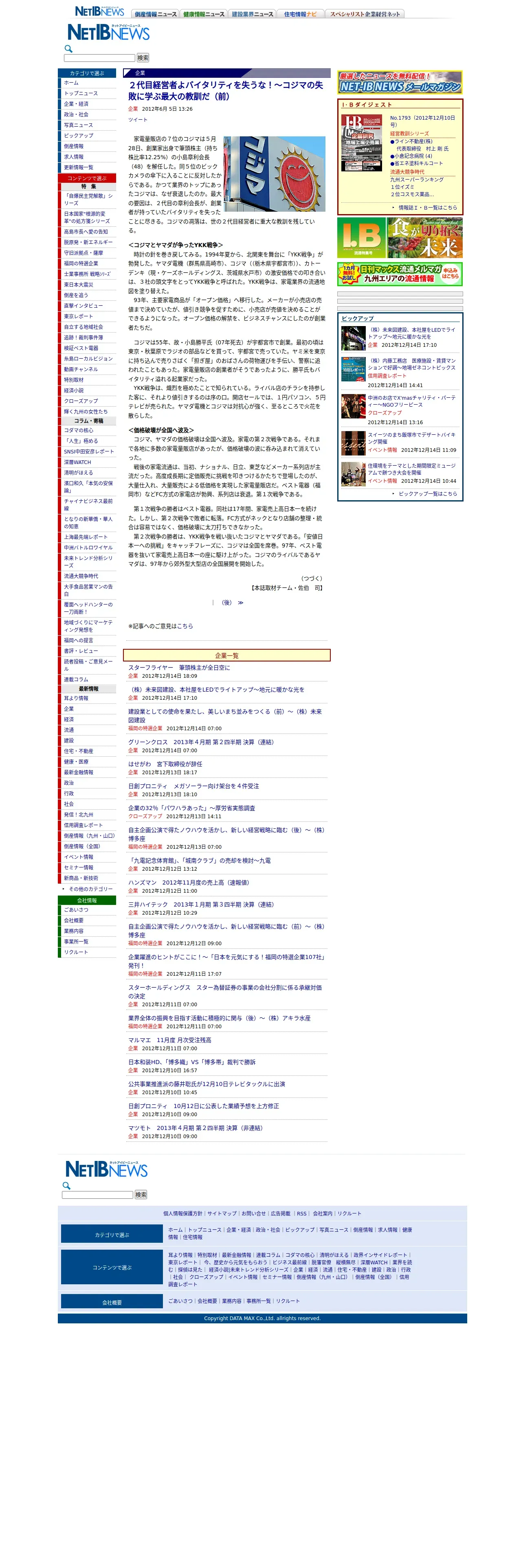Select 写真ニュース in the sidebar
Image resolution: width=523 pixels, height=1568 pixels.
[x=79, y=125]
